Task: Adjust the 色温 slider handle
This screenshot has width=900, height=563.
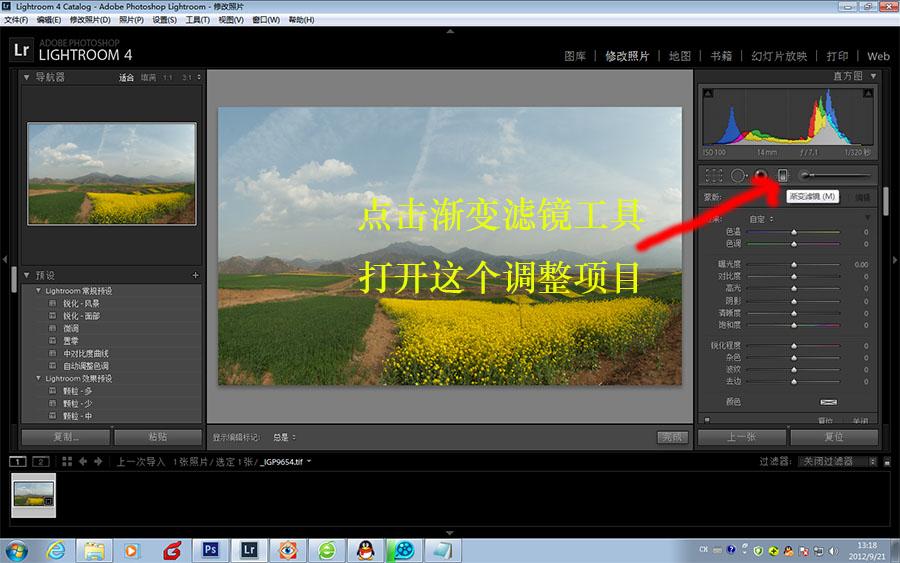Action: point(794,232)
